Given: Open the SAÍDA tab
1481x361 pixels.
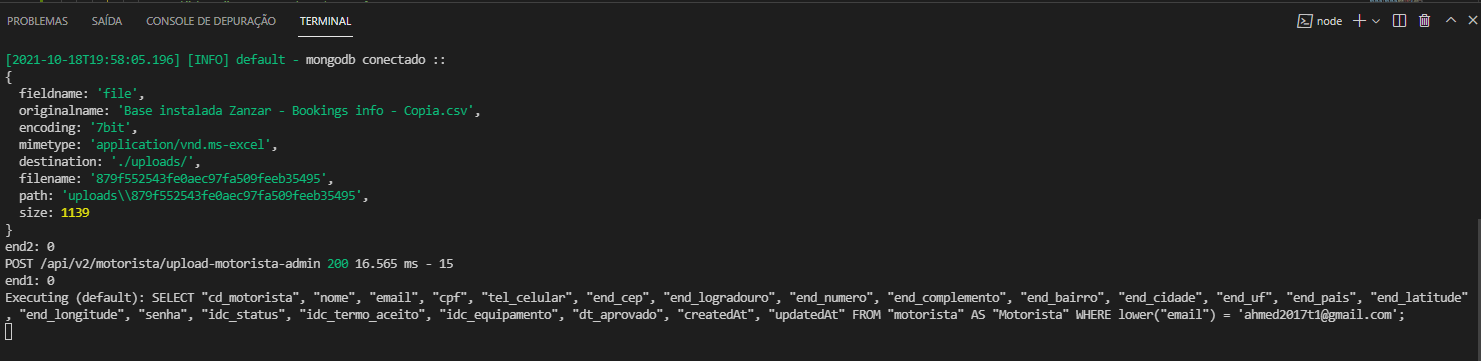Looking at the screenshot, I should [x=107, y=21].
